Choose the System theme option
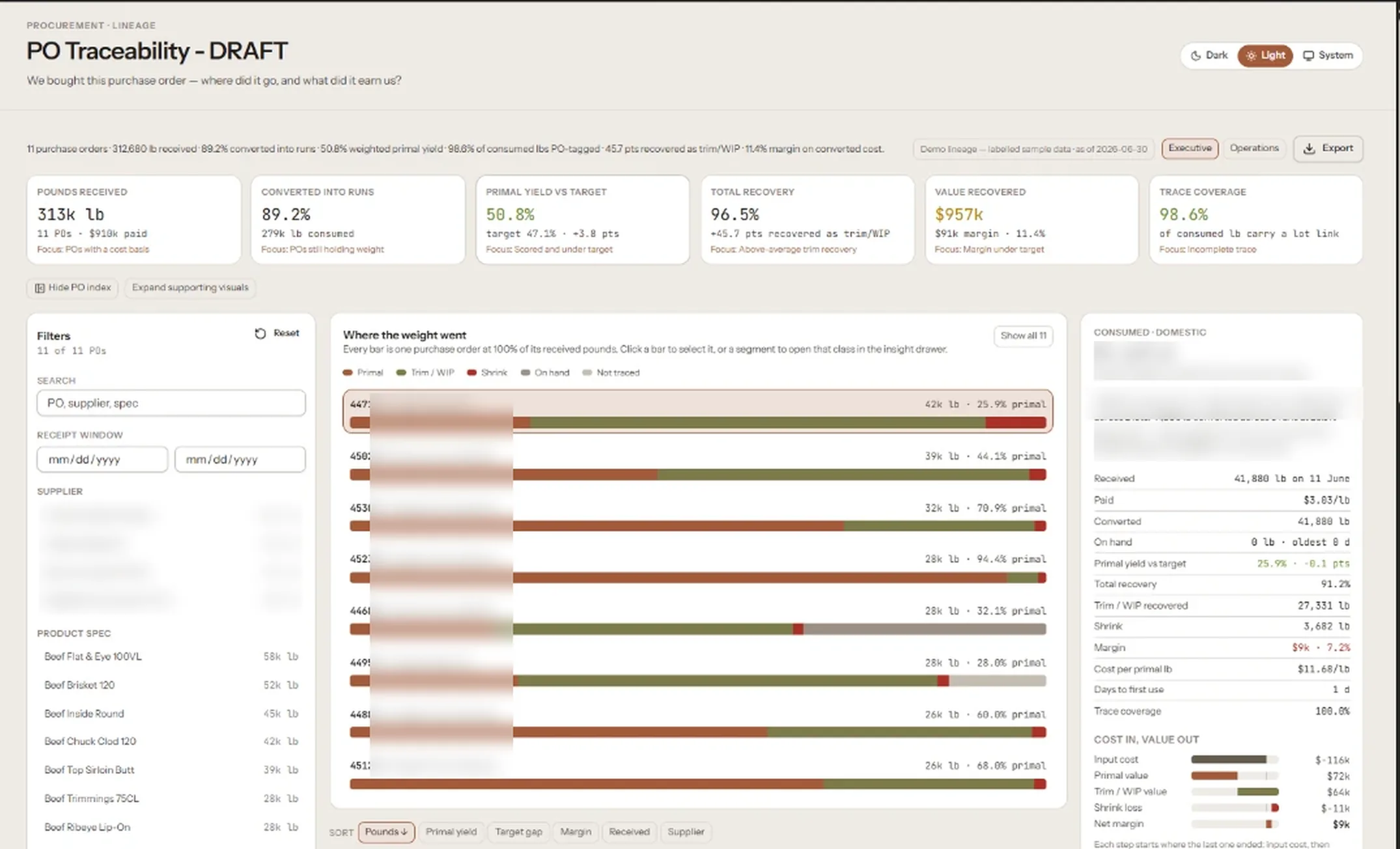The height and width of the screenshot is (849, 1400). click(x=1328, y=55)
